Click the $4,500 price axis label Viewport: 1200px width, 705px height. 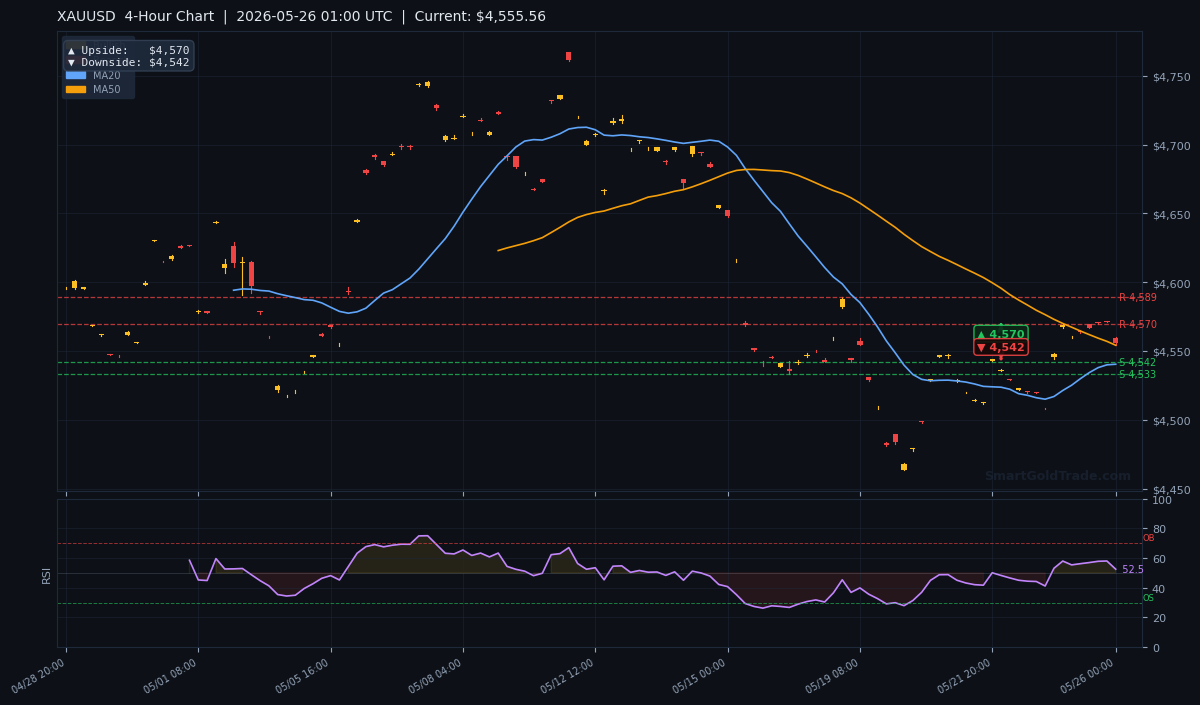[1172, 421]
